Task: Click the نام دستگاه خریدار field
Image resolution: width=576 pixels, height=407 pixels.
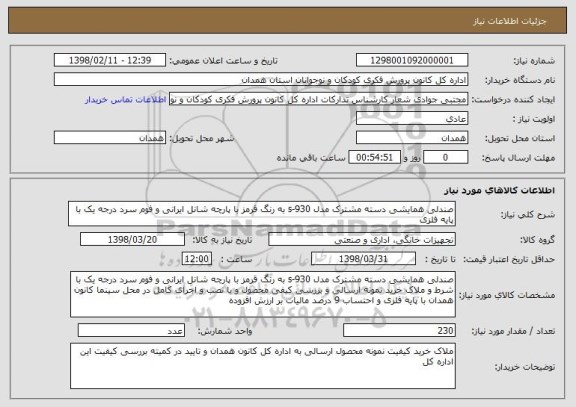Action: tap(261, 79)
